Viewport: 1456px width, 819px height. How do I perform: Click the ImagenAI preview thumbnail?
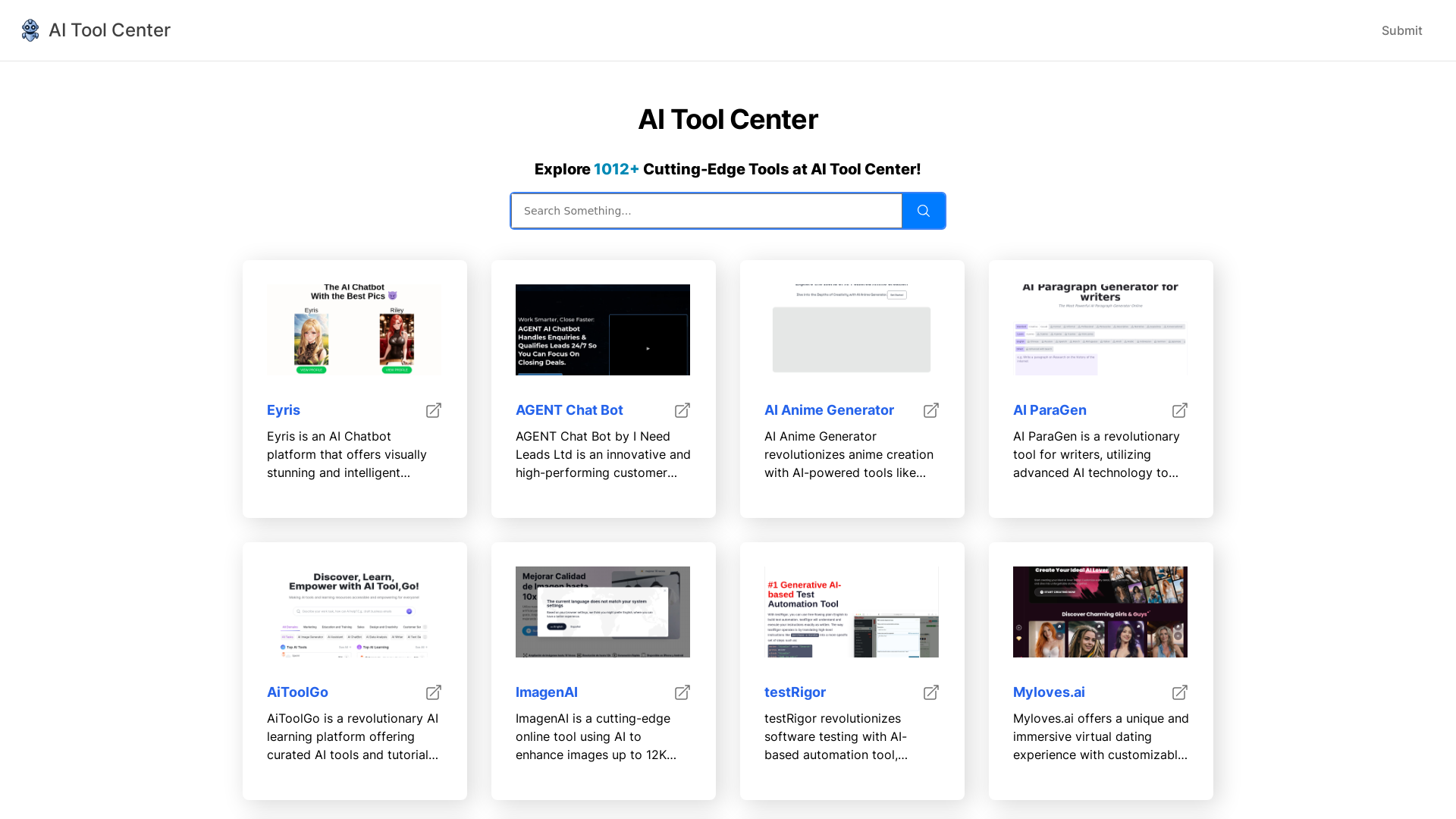click(603, 612)
